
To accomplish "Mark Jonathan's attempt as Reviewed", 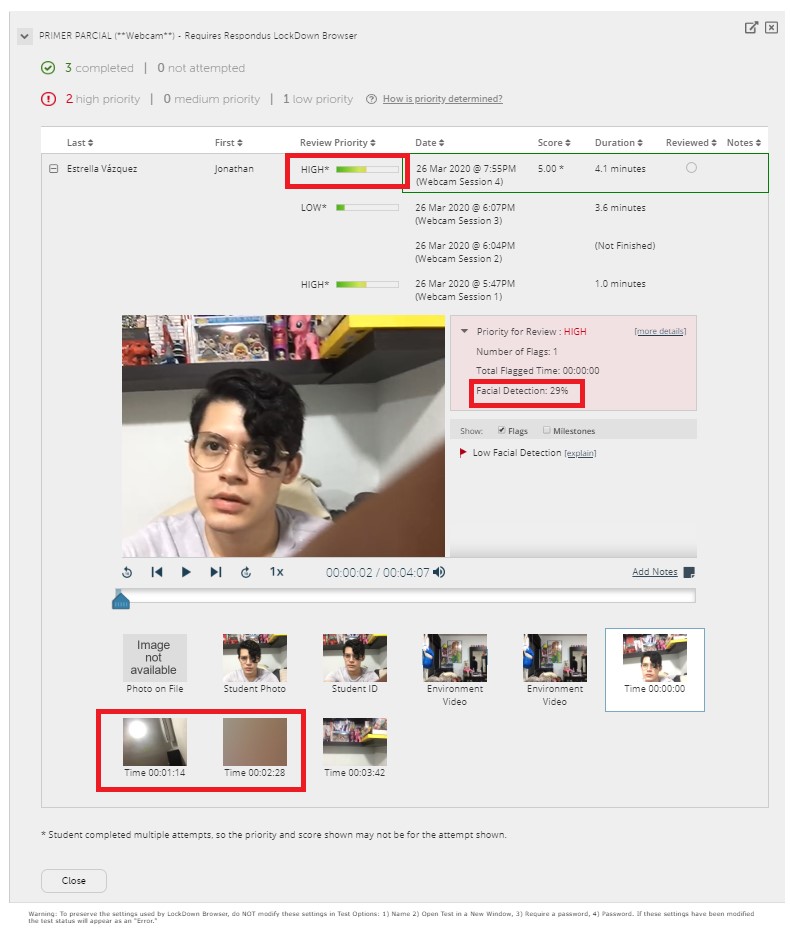I will click(691, 168).
